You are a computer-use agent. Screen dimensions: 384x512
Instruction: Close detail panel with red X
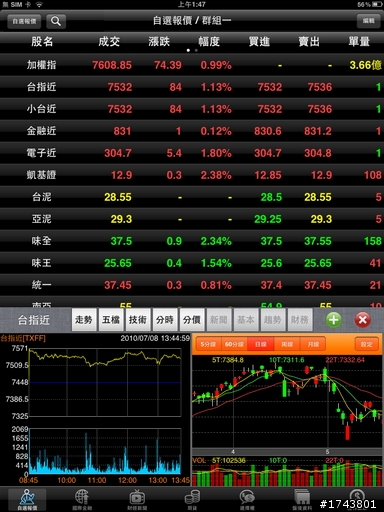(x=363, y=320)
